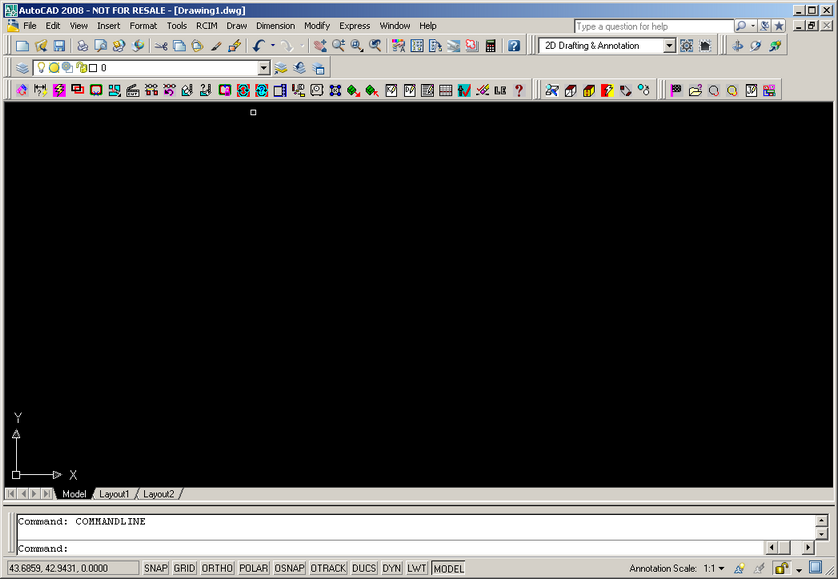Image resolution: width=838 pixels, height=579 pixels.
Task: Expand the Annotation Scale 1:1 dropdown
Action: (721, 568)
